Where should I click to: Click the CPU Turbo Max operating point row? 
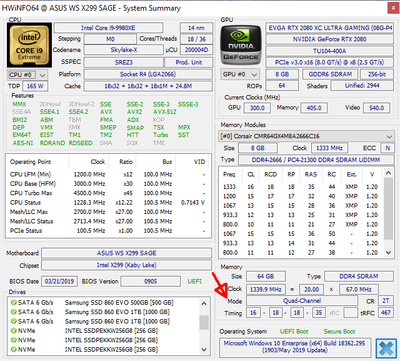tap(108, 193)
